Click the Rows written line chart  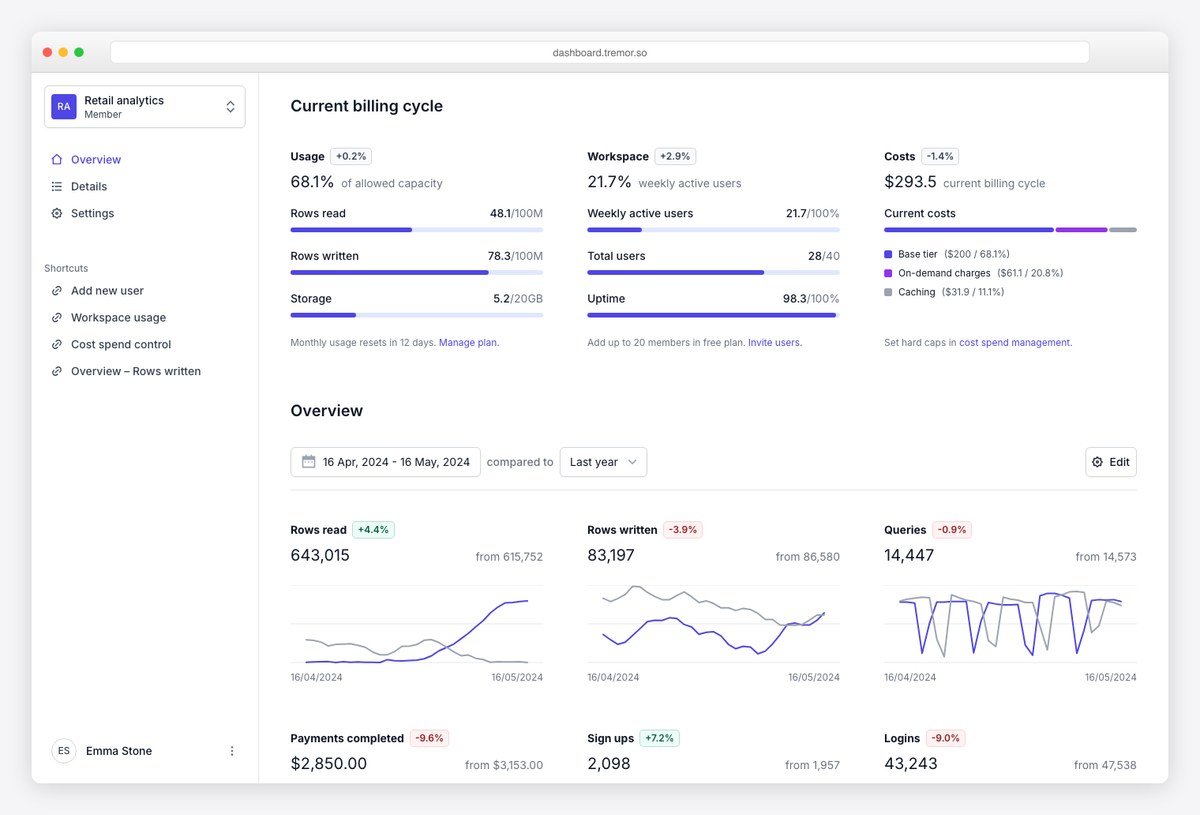tap(713, 624)
